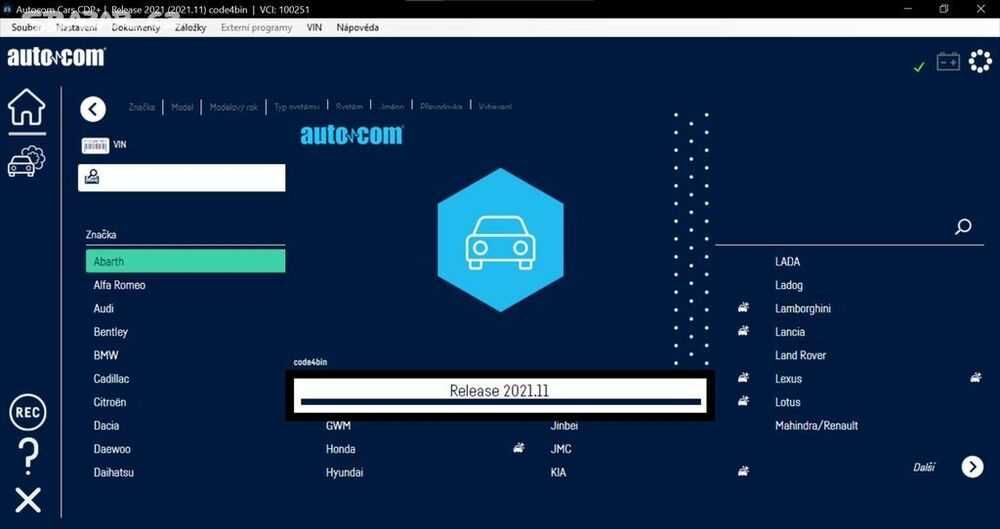Select Bentley brand

coord(111,332)
